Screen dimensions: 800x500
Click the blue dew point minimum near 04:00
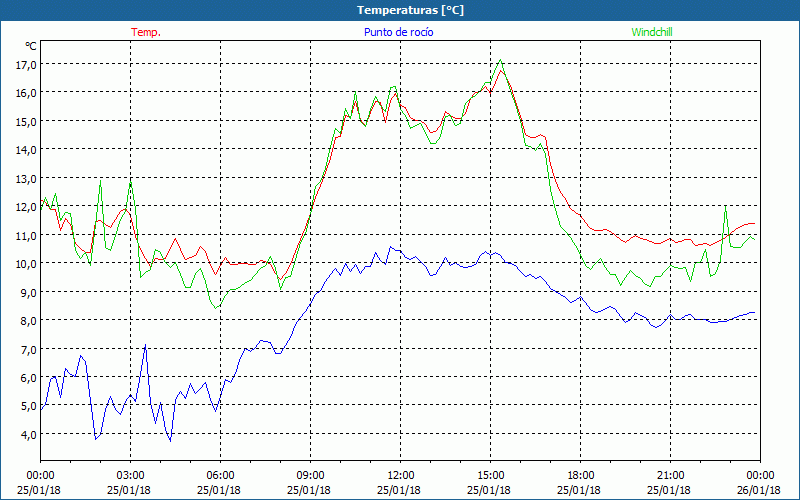pyautogui.click(x=170, y=440)
